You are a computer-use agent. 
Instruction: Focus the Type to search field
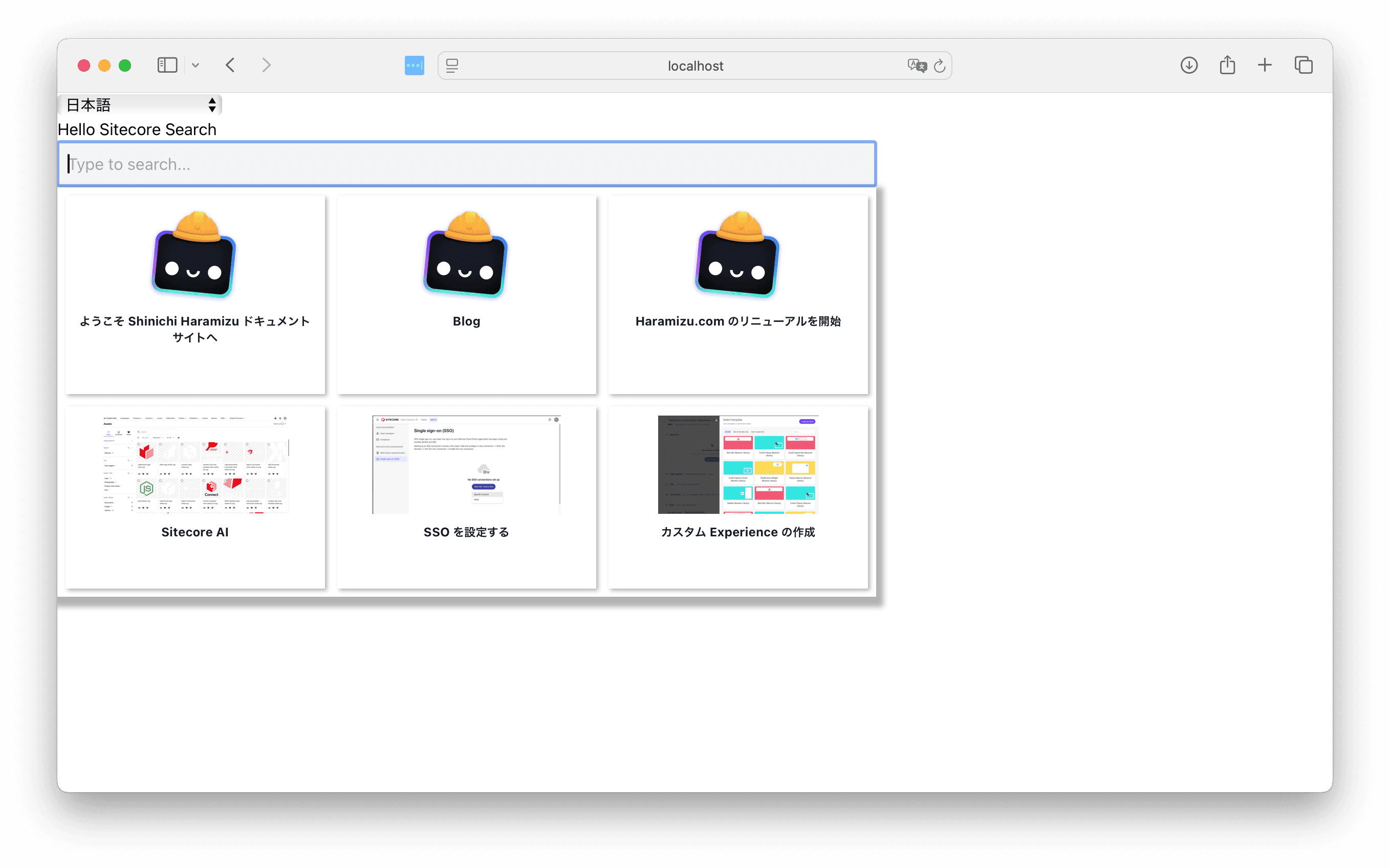pos(466,164)
